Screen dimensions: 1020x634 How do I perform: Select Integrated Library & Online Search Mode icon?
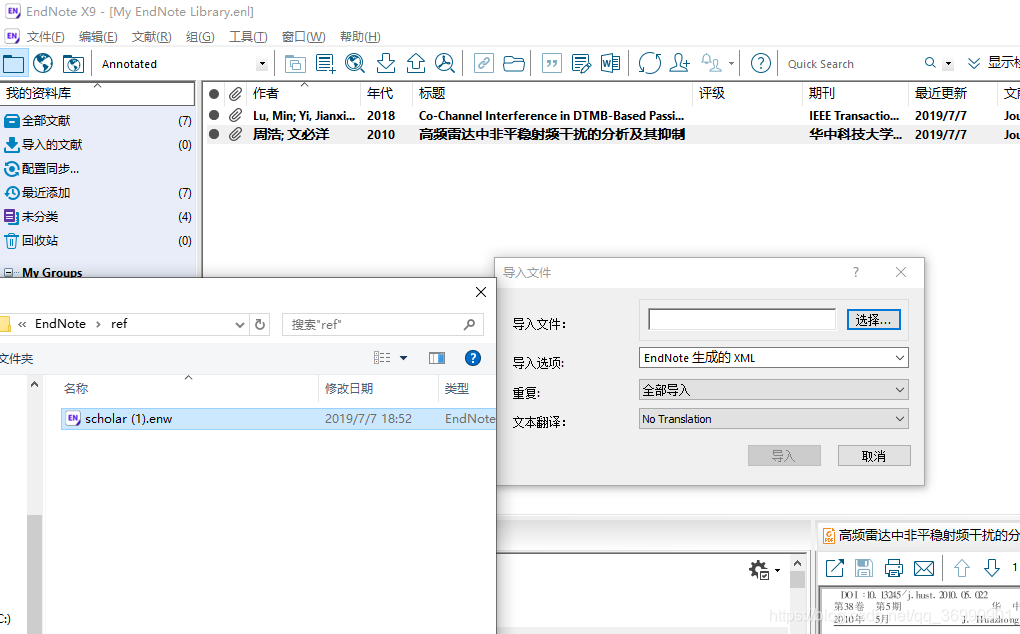pos(73,64)
